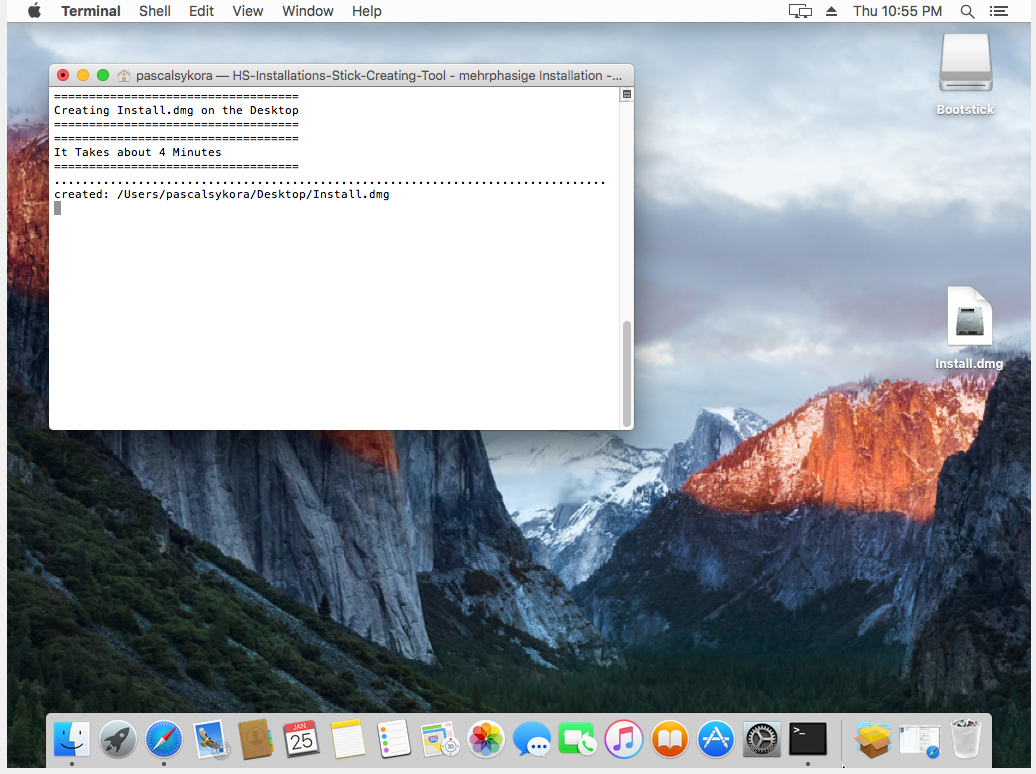
Task: Click the eject icon in menu bar
Action: tap(831, 11)
